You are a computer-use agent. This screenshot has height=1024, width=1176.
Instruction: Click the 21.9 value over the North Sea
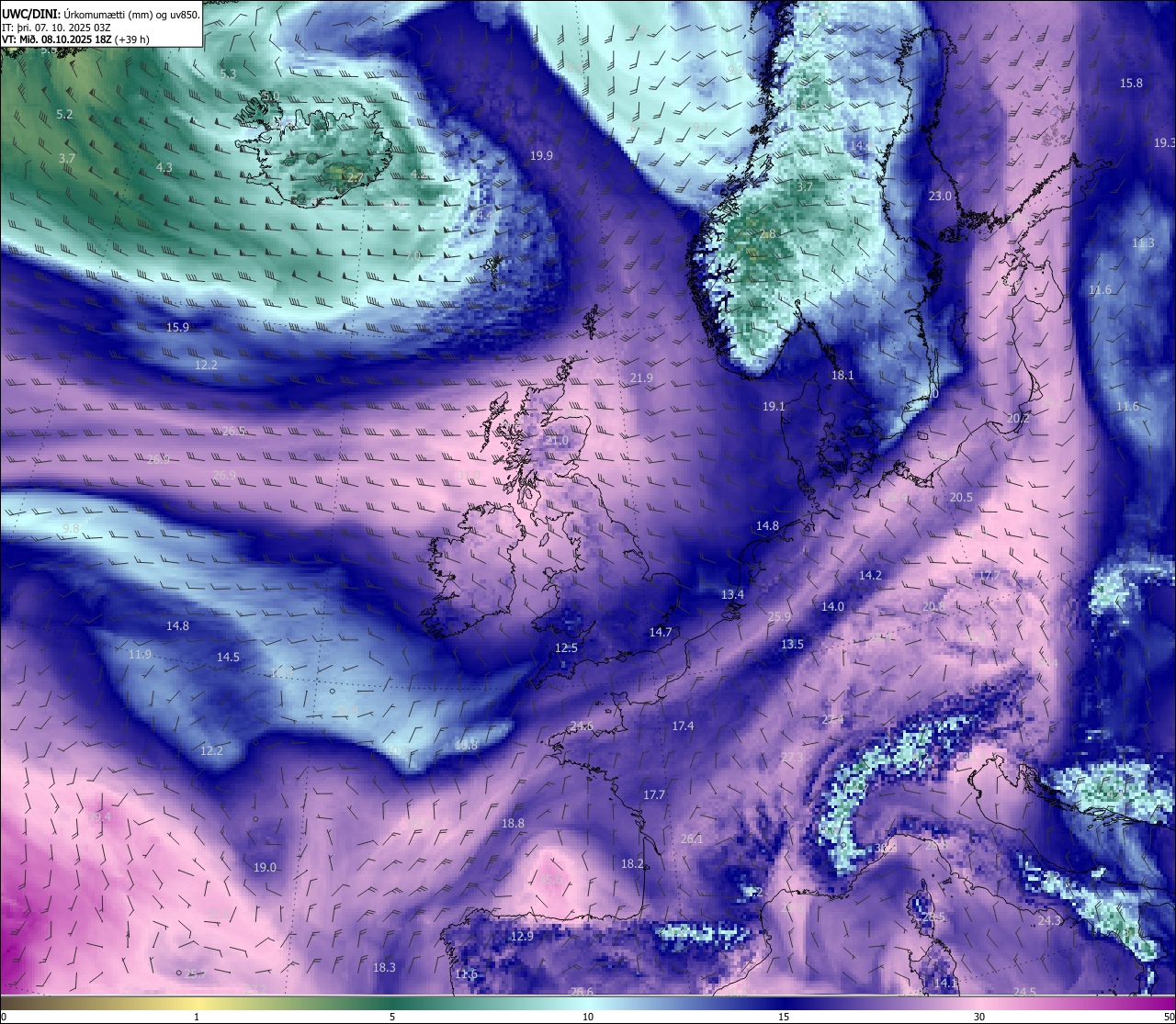pos(641,378)
